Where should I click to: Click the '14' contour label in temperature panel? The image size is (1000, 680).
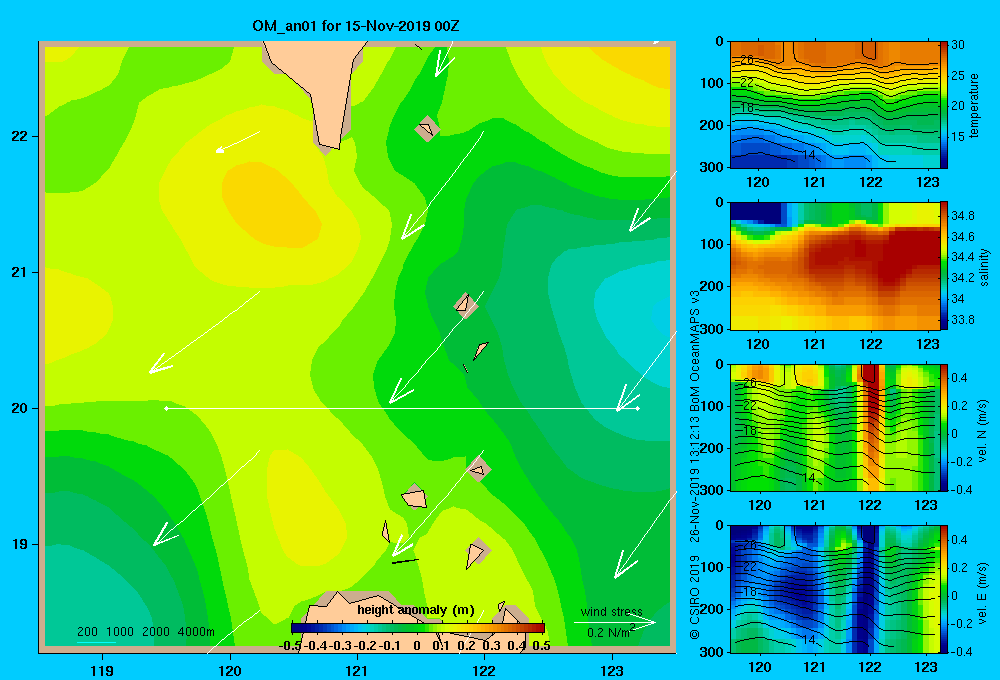808,155
